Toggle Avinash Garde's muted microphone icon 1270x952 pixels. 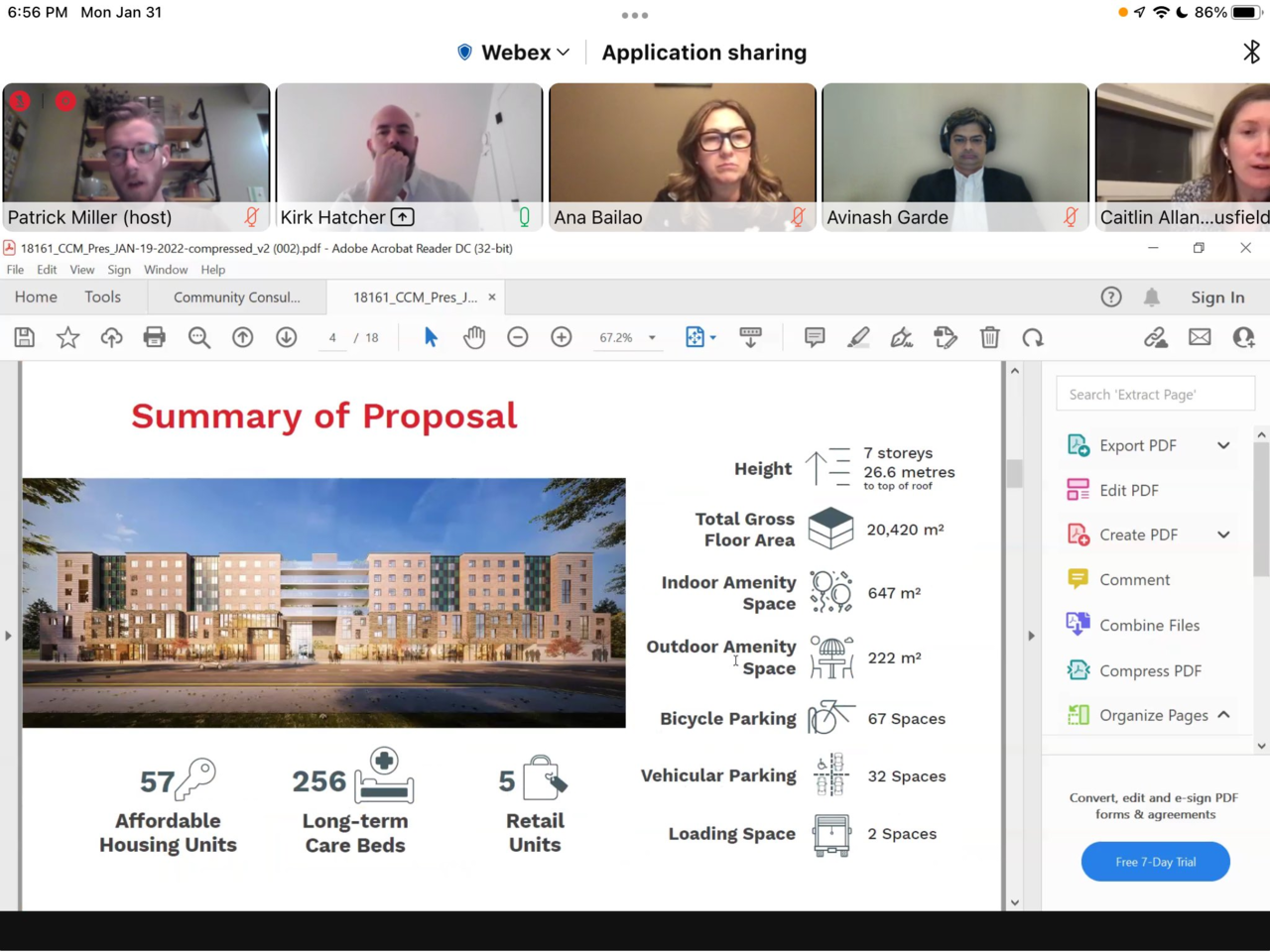click(x=1071, y=216)
